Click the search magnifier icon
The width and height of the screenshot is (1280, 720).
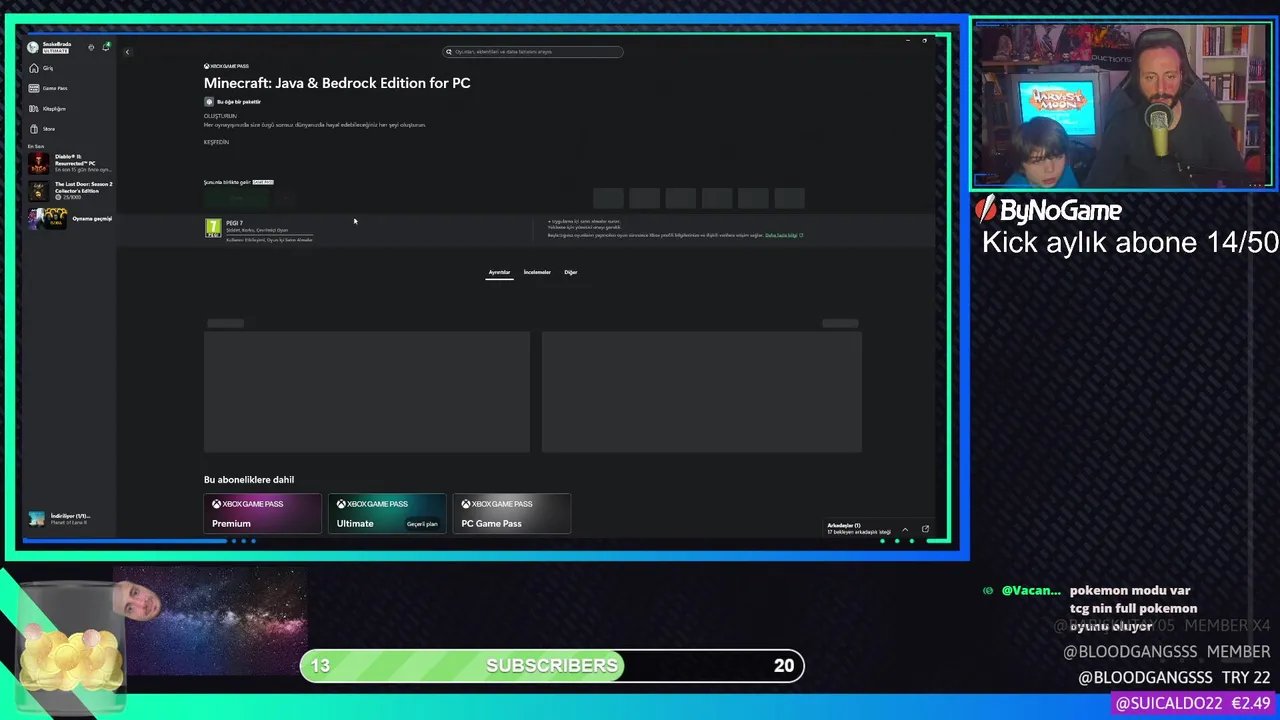tap(450, 52)
